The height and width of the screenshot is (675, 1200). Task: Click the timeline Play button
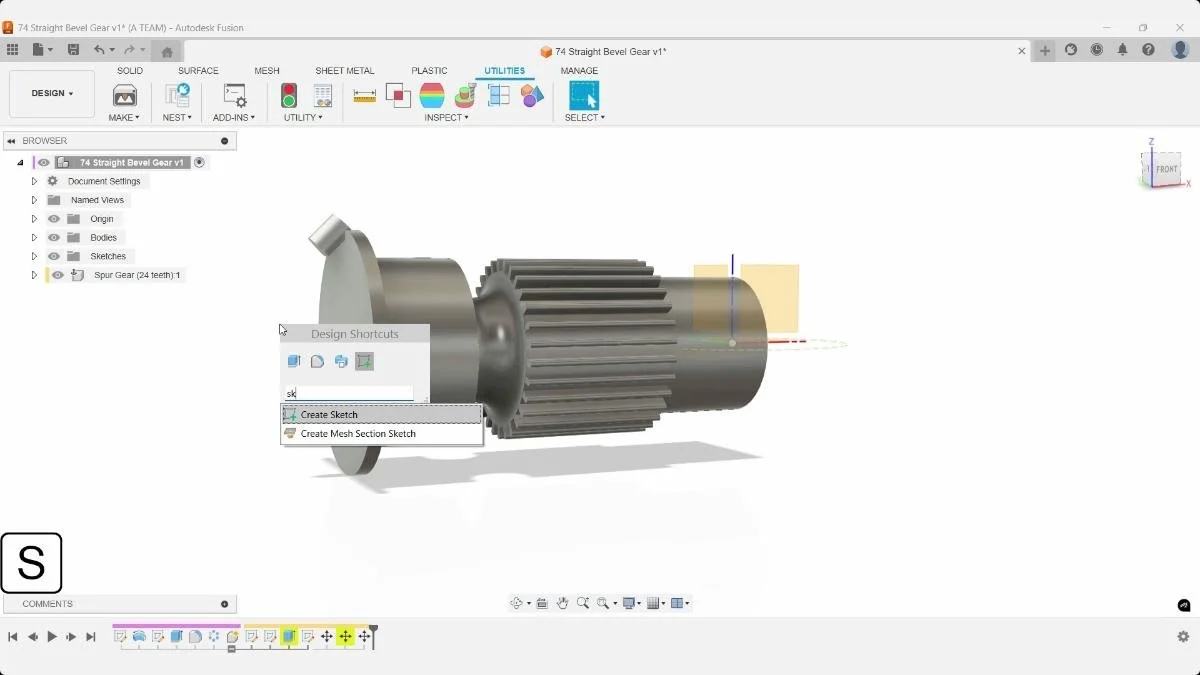52,637
